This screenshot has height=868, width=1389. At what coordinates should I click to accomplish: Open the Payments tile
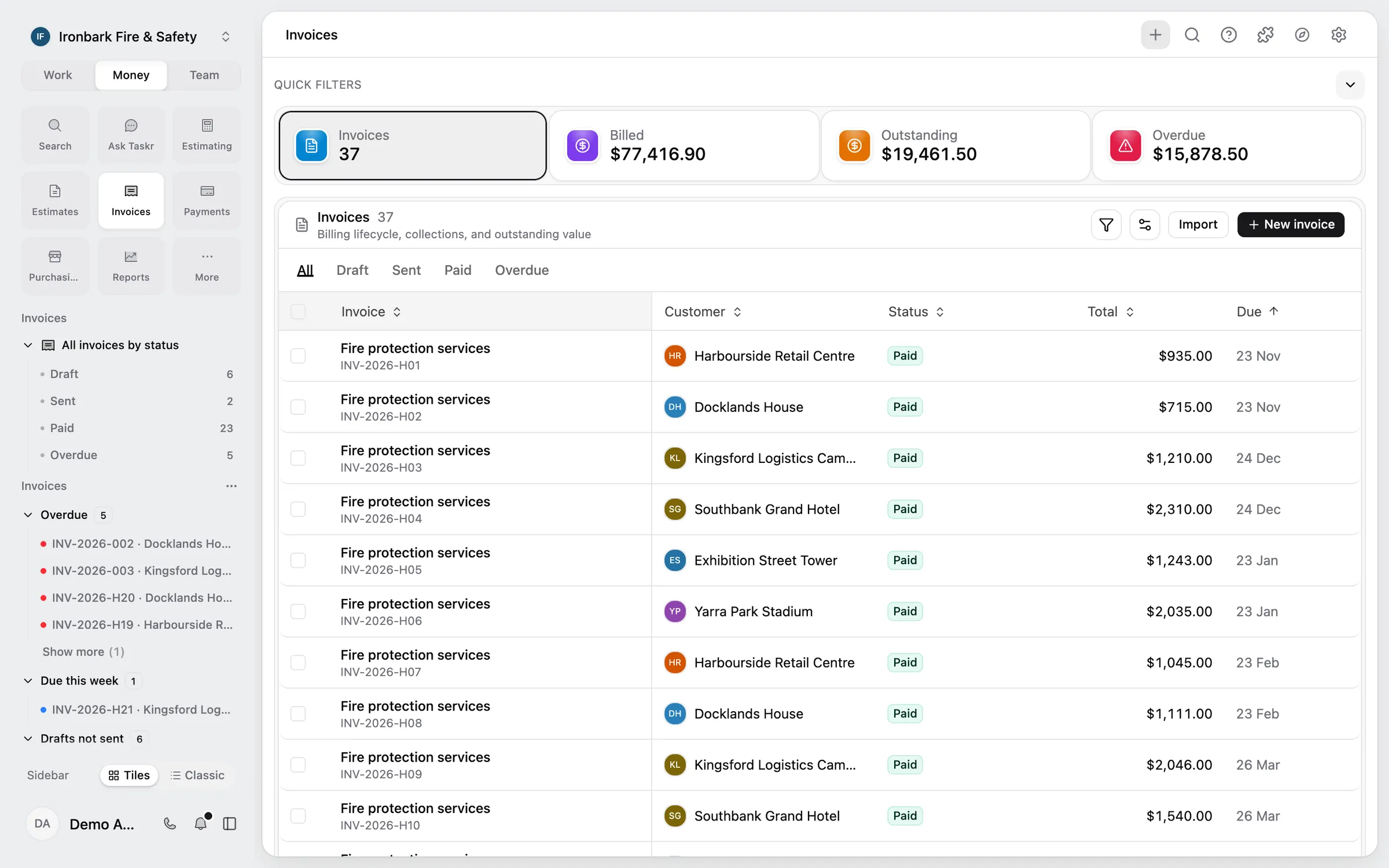(207, 200)
